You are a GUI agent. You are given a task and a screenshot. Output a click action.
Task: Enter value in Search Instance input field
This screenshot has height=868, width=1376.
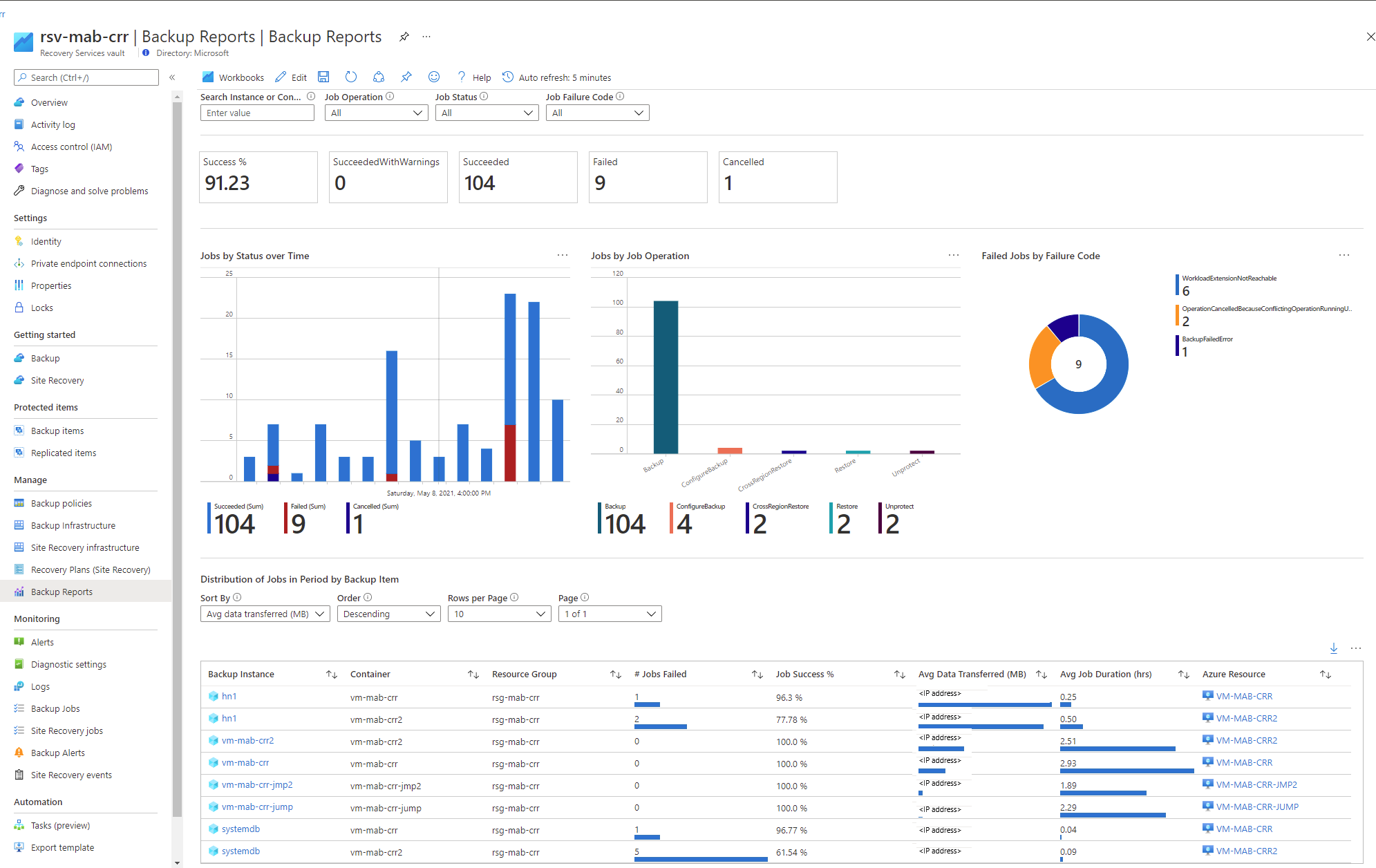(x=257, y=112)
